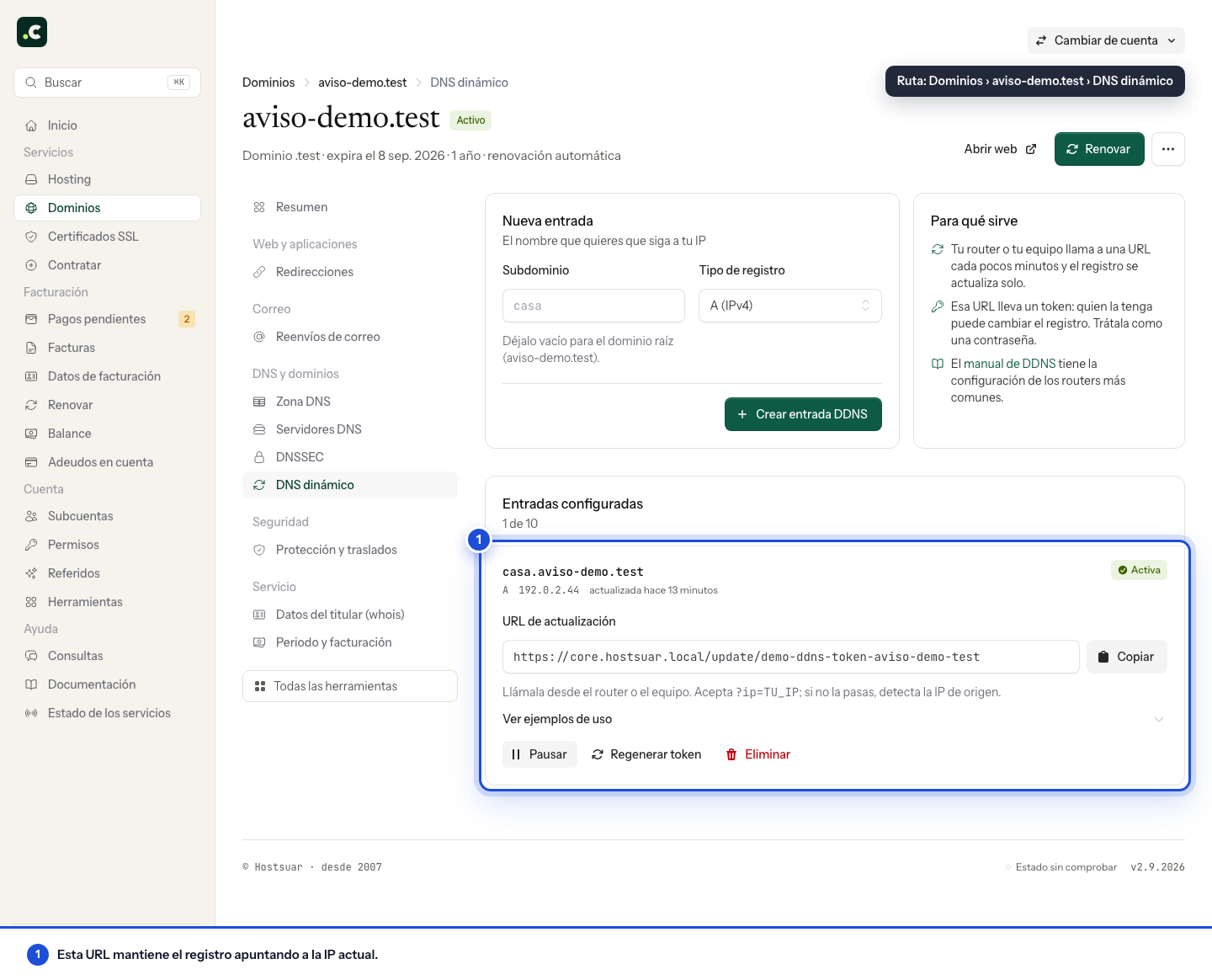Click the Hosting server icon

[31, 179]
